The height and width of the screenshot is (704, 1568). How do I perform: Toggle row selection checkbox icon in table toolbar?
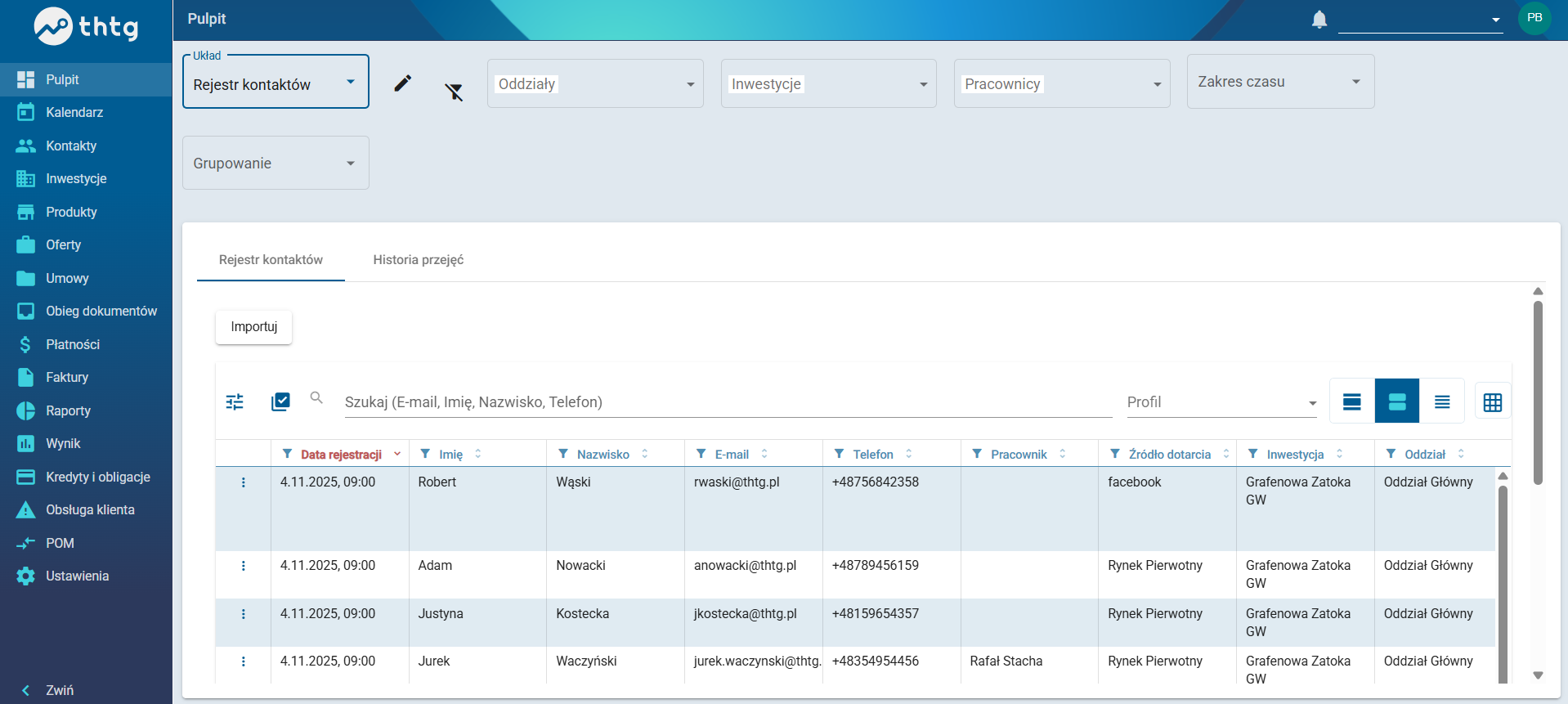[280, 401]
